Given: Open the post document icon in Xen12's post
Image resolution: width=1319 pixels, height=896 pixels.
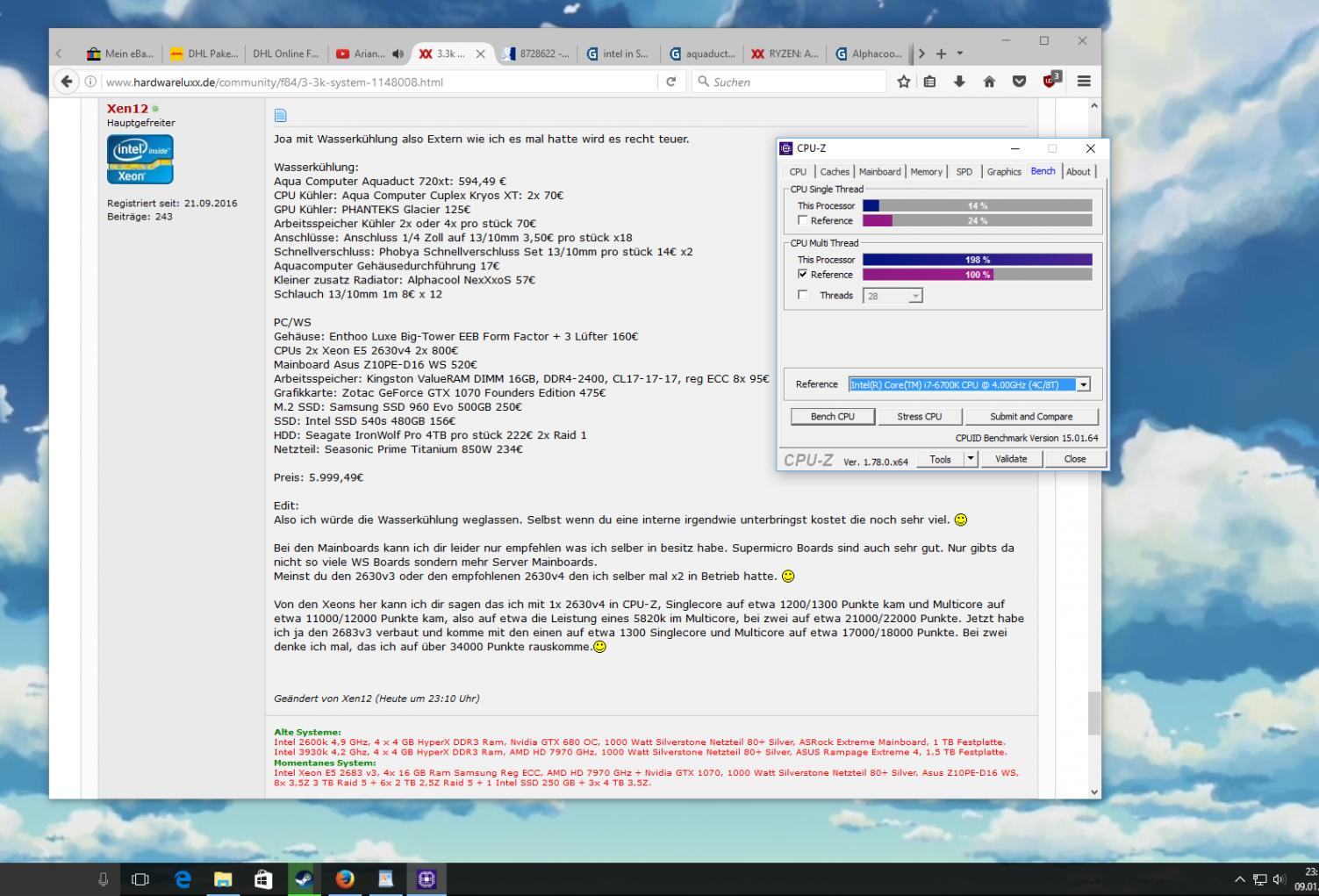Looking at the screenshot, I should pos(281,115).
